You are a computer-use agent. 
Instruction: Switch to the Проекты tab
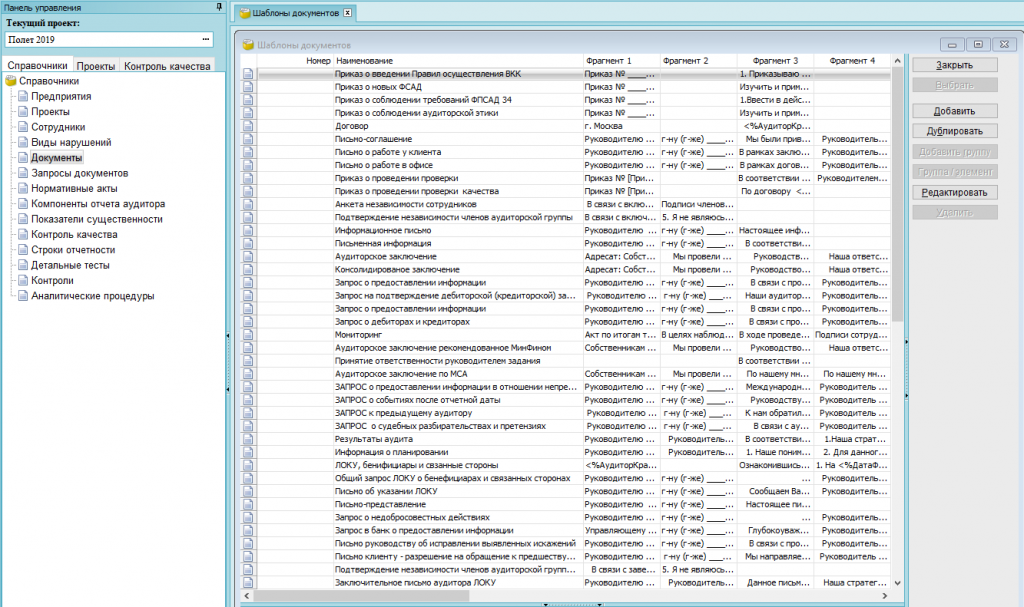click(96, 66)
